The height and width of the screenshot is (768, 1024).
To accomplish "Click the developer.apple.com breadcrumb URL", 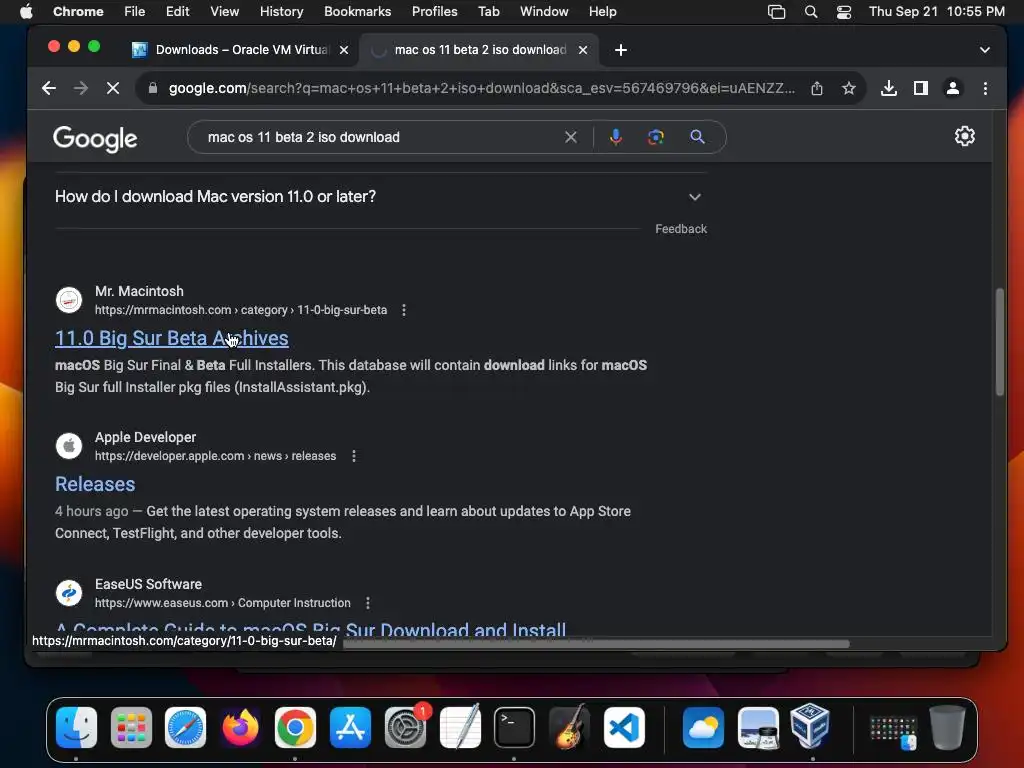I will coord(216,456).
